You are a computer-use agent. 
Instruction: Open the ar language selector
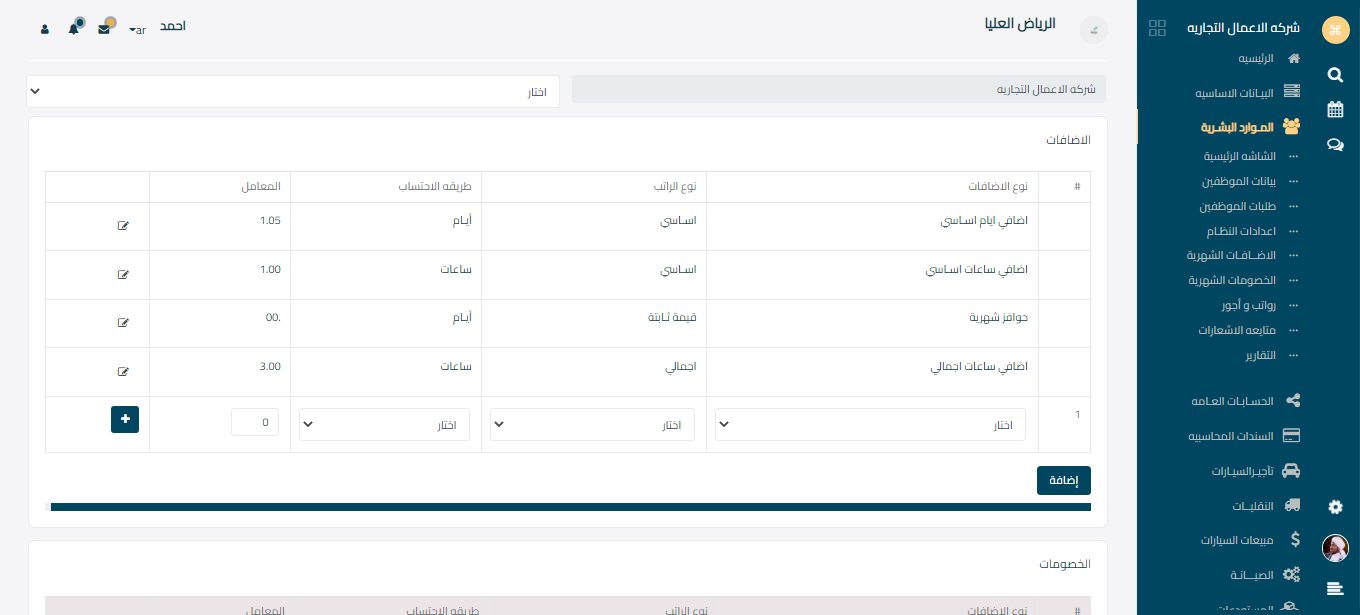[138, 30]
